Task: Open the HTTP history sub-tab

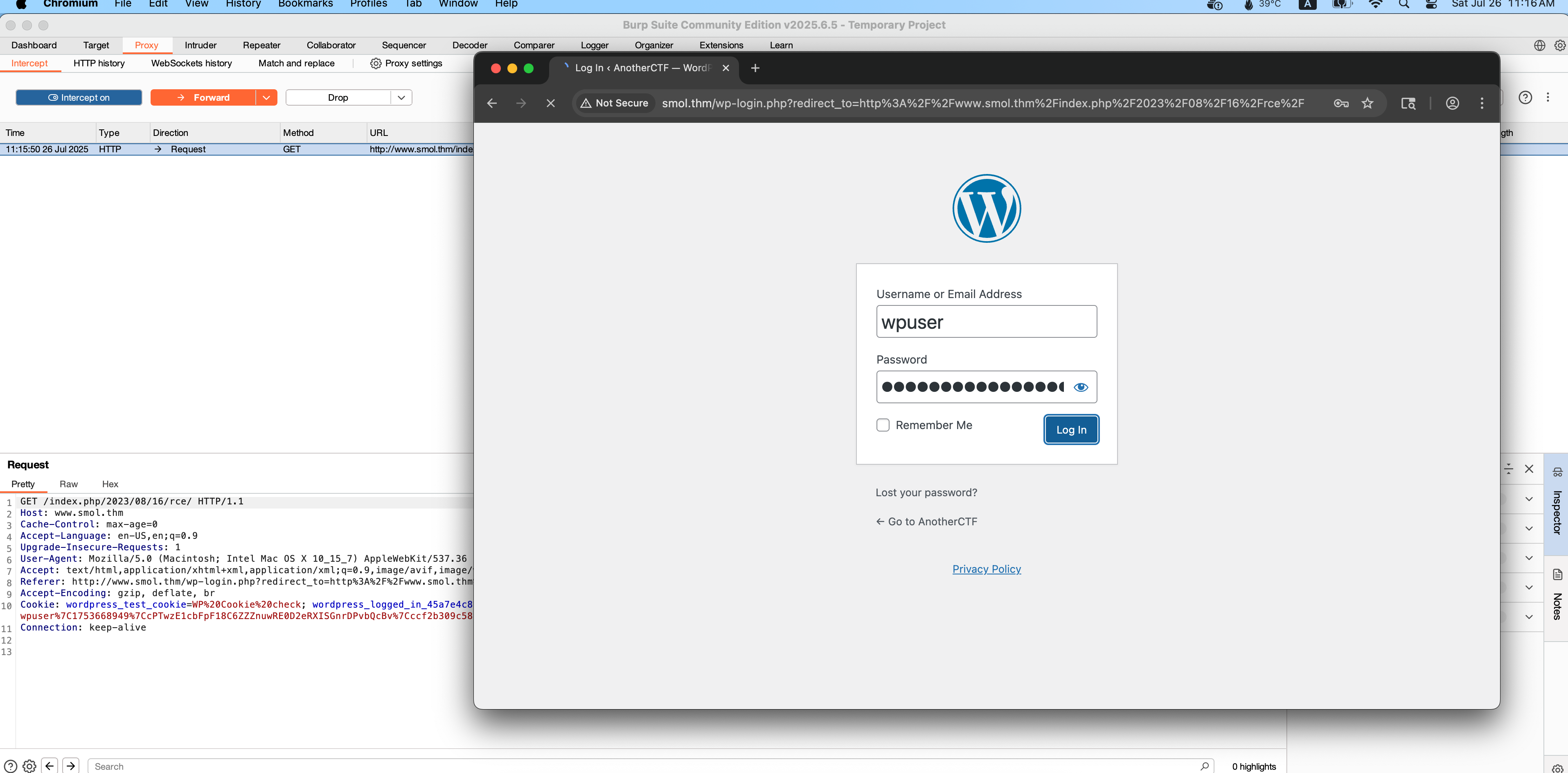Action: coord(99,63)
